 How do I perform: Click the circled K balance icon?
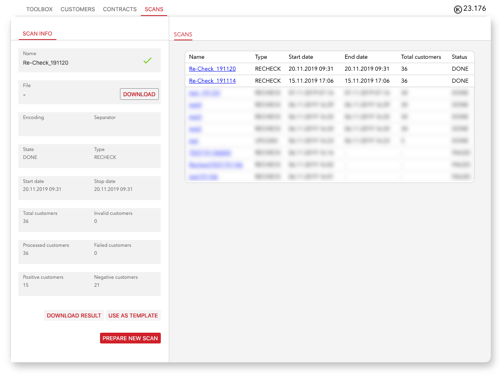tap(458, 10)
